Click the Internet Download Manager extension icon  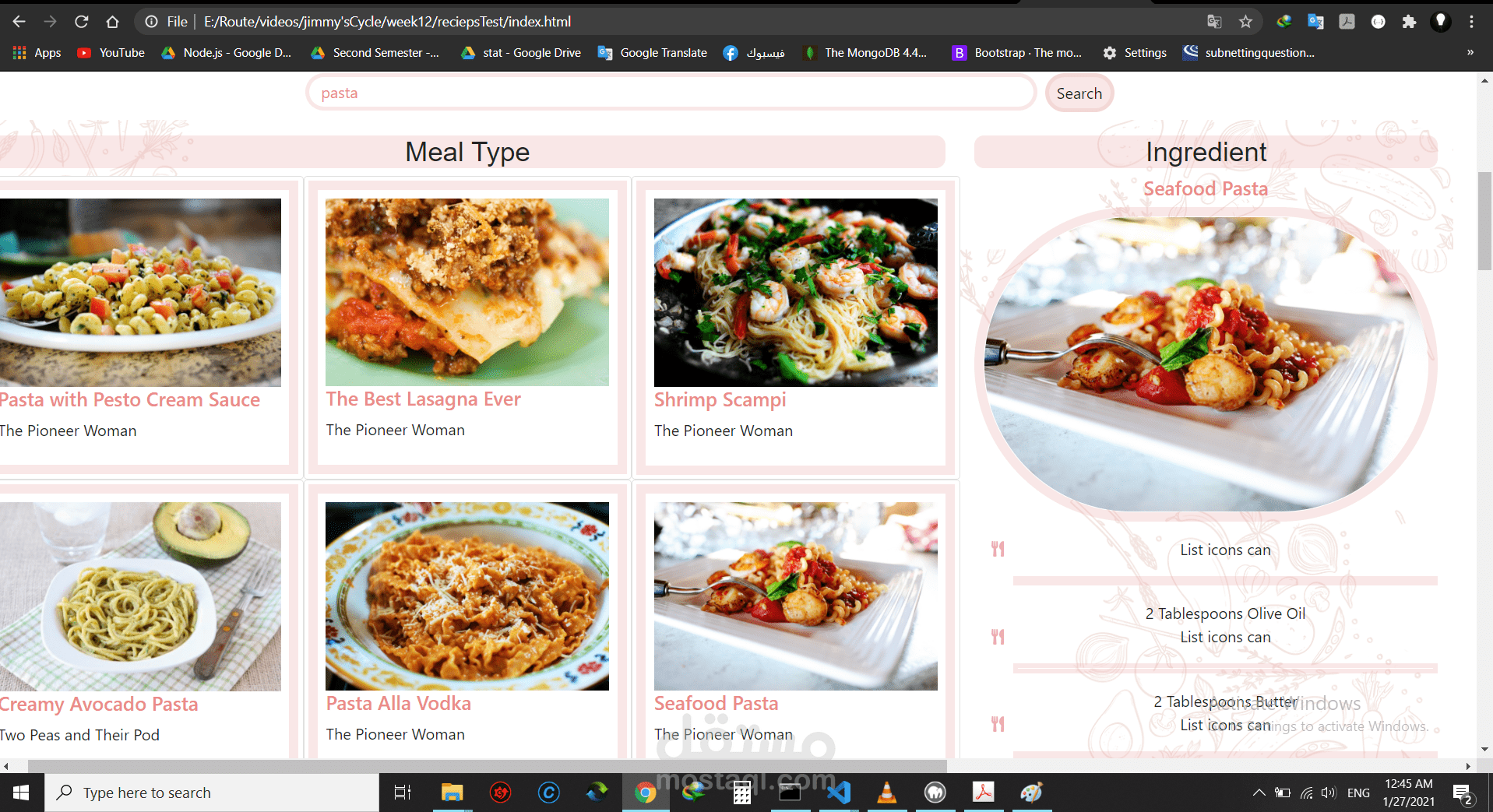[x=1284, y=21]
